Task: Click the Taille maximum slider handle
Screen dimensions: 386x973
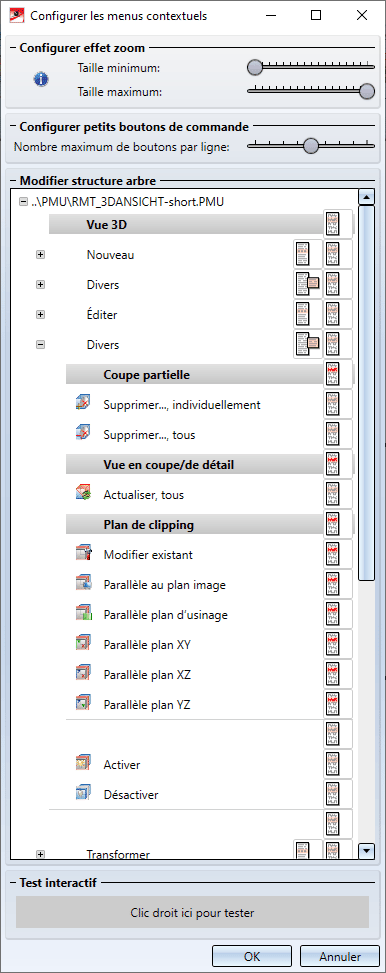Action: tap(367, 91)
